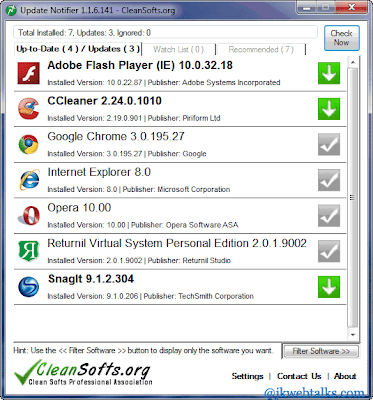Click the list scrollbar up arrow
The height and width of the screenshot is (400, 373).
353,62
